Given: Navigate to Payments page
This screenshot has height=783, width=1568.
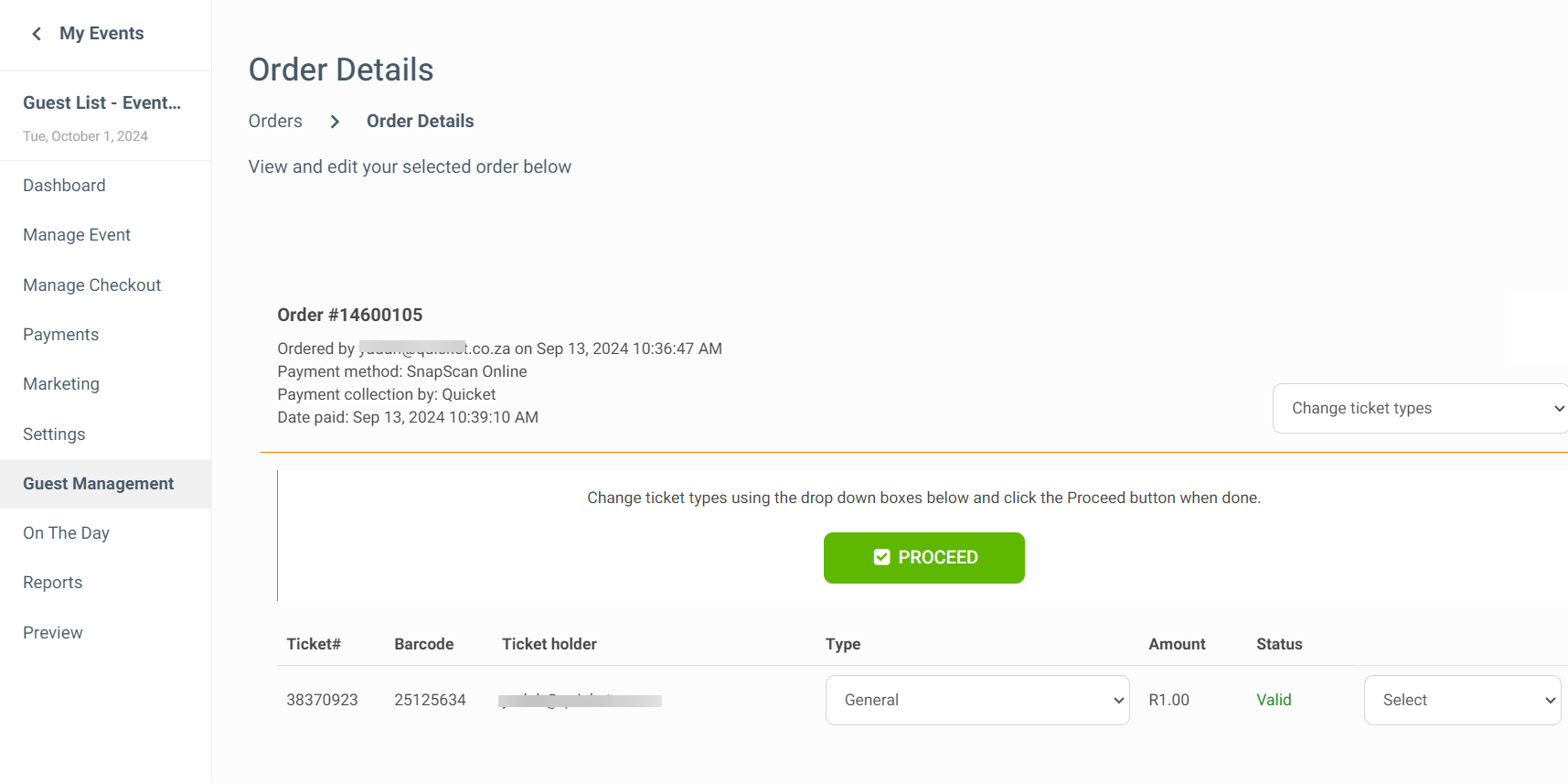Looking at the screenshot, I should click(x=60, y=335).
